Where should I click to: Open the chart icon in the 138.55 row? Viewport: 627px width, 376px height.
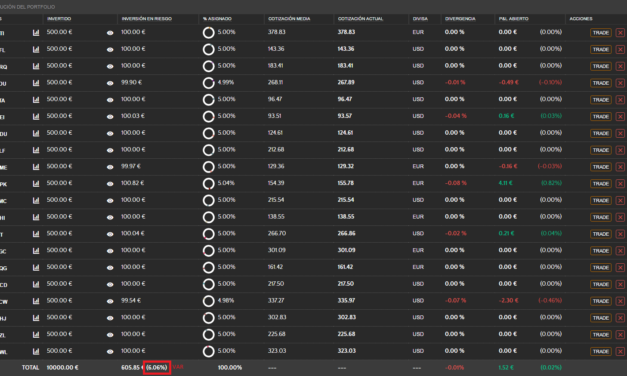coord(36,217)
